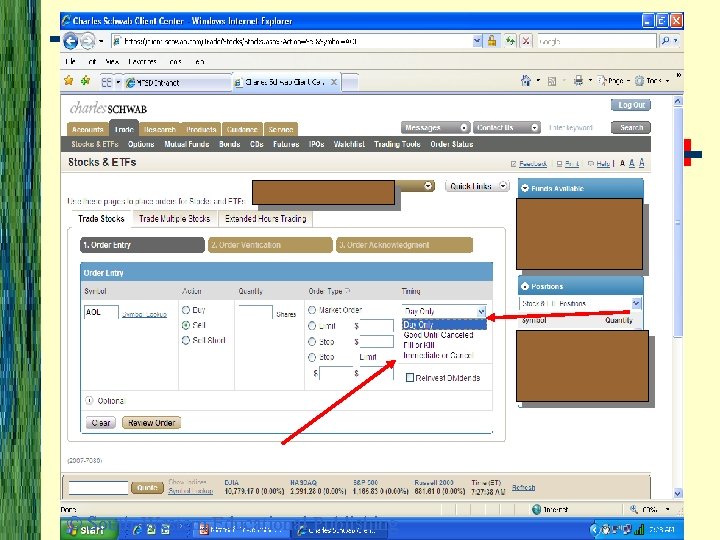Go to Mutual Funds submenu item
The height and width of the screenshot is (540, 720).
(x=186, y=144)
